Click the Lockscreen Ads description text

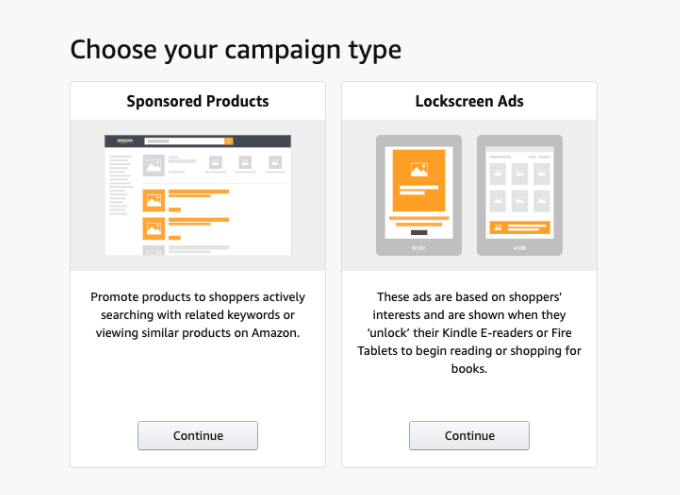(469, 333)
